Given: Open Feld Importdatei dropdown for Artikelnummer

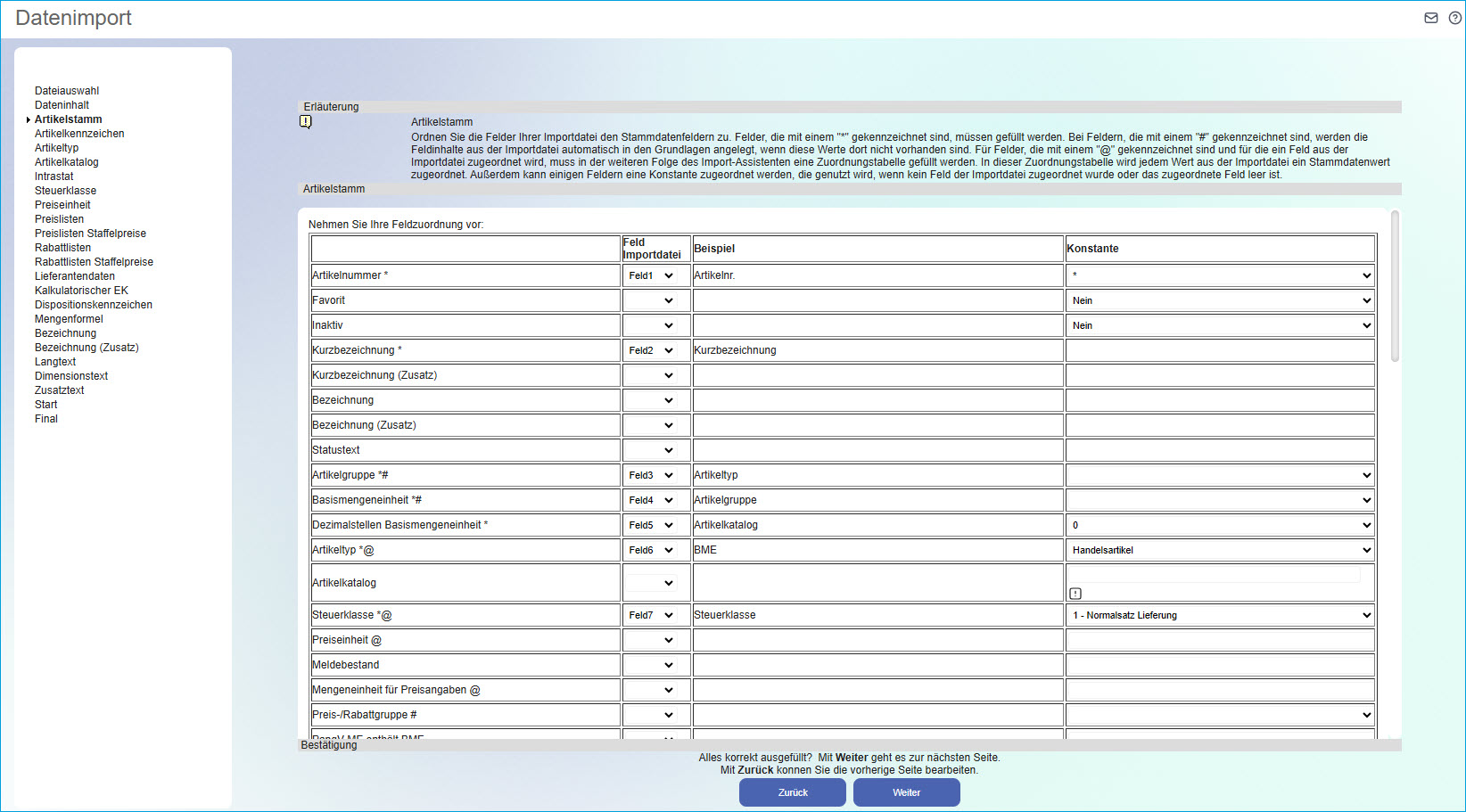Looking at the screenshot, I should (651, 276).
